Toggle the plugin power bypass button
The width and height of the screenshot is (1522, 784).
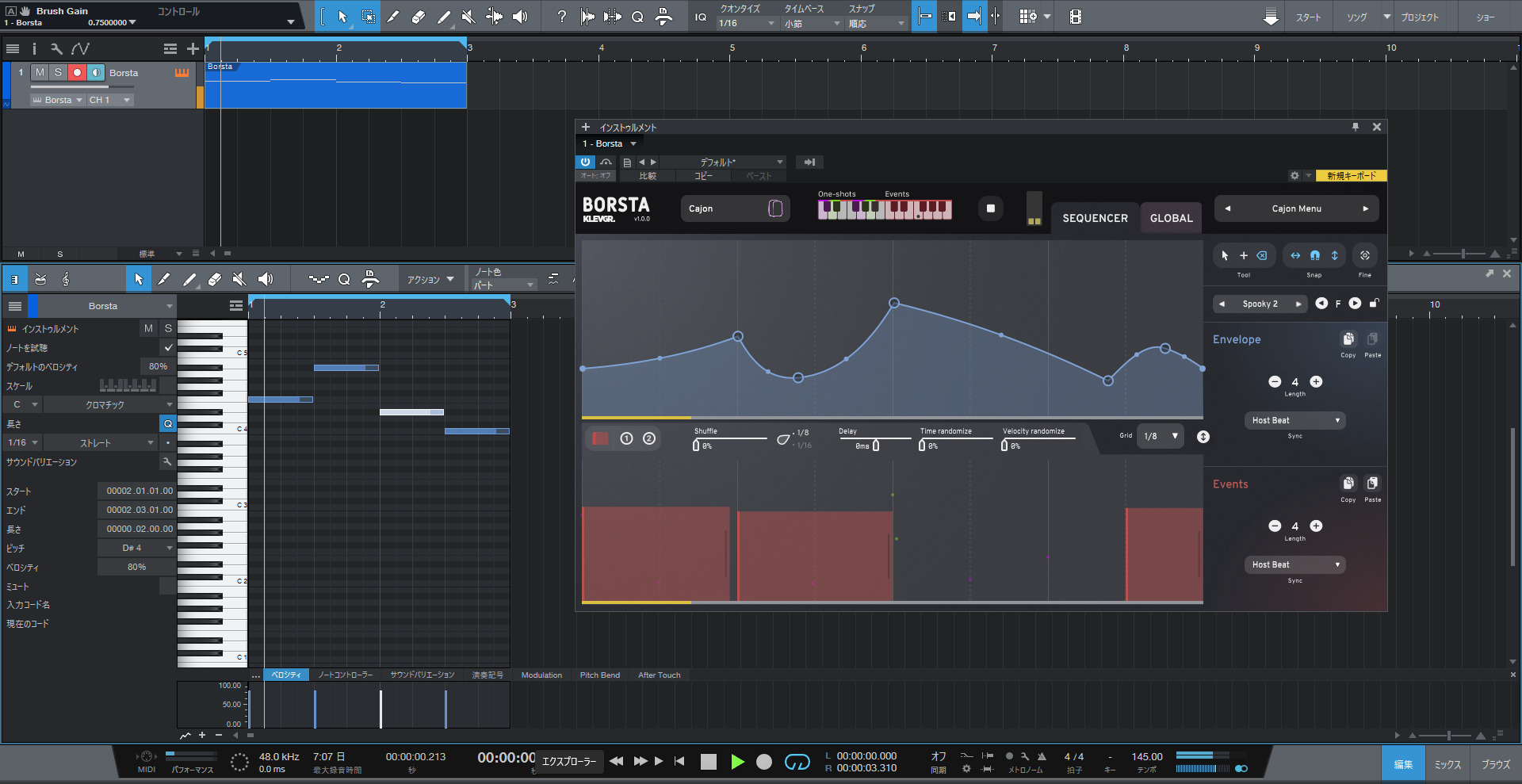[x=585, y=162]
